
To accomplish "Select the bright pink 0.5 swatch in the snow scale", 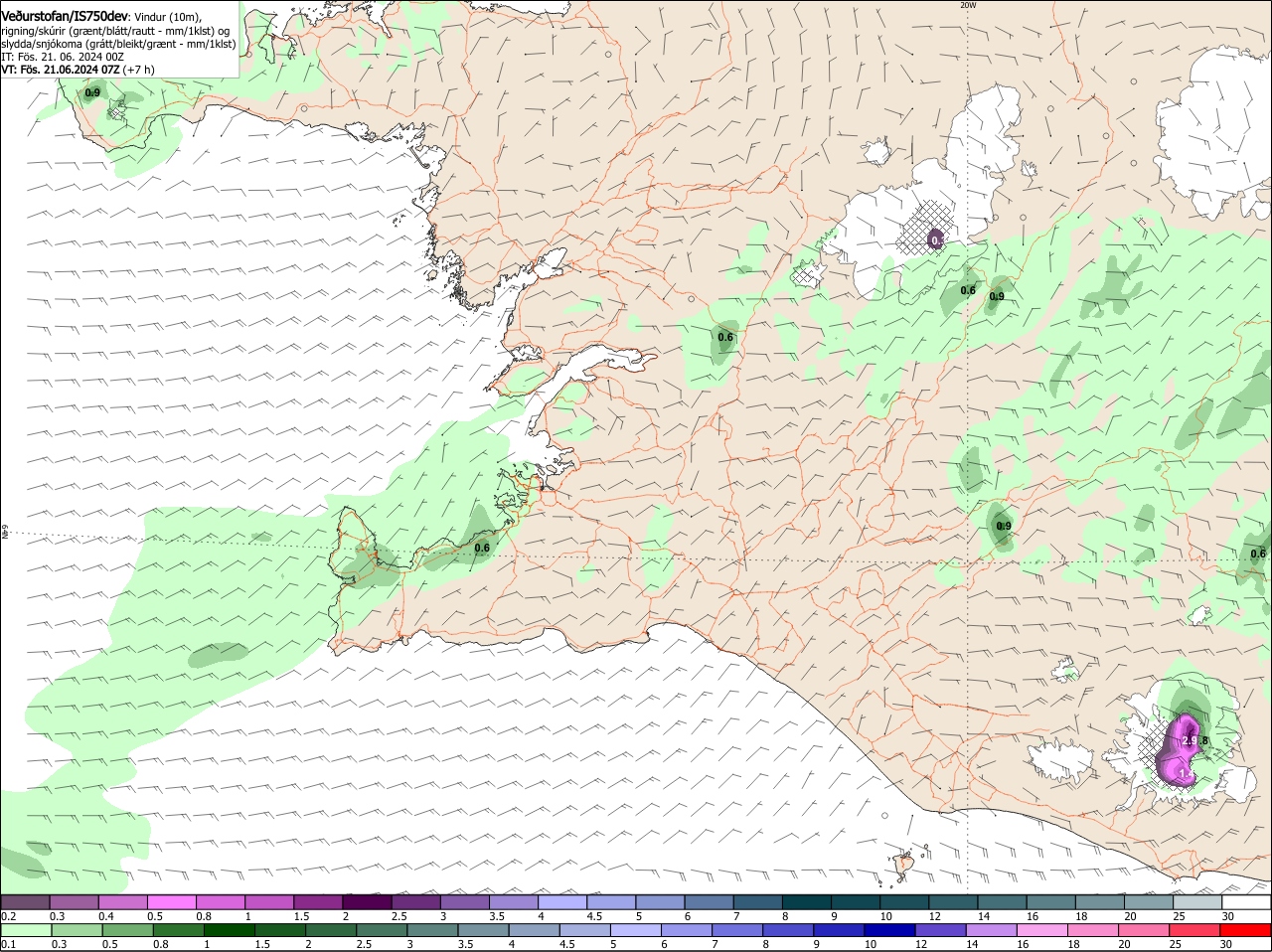I will coord(171,902).
